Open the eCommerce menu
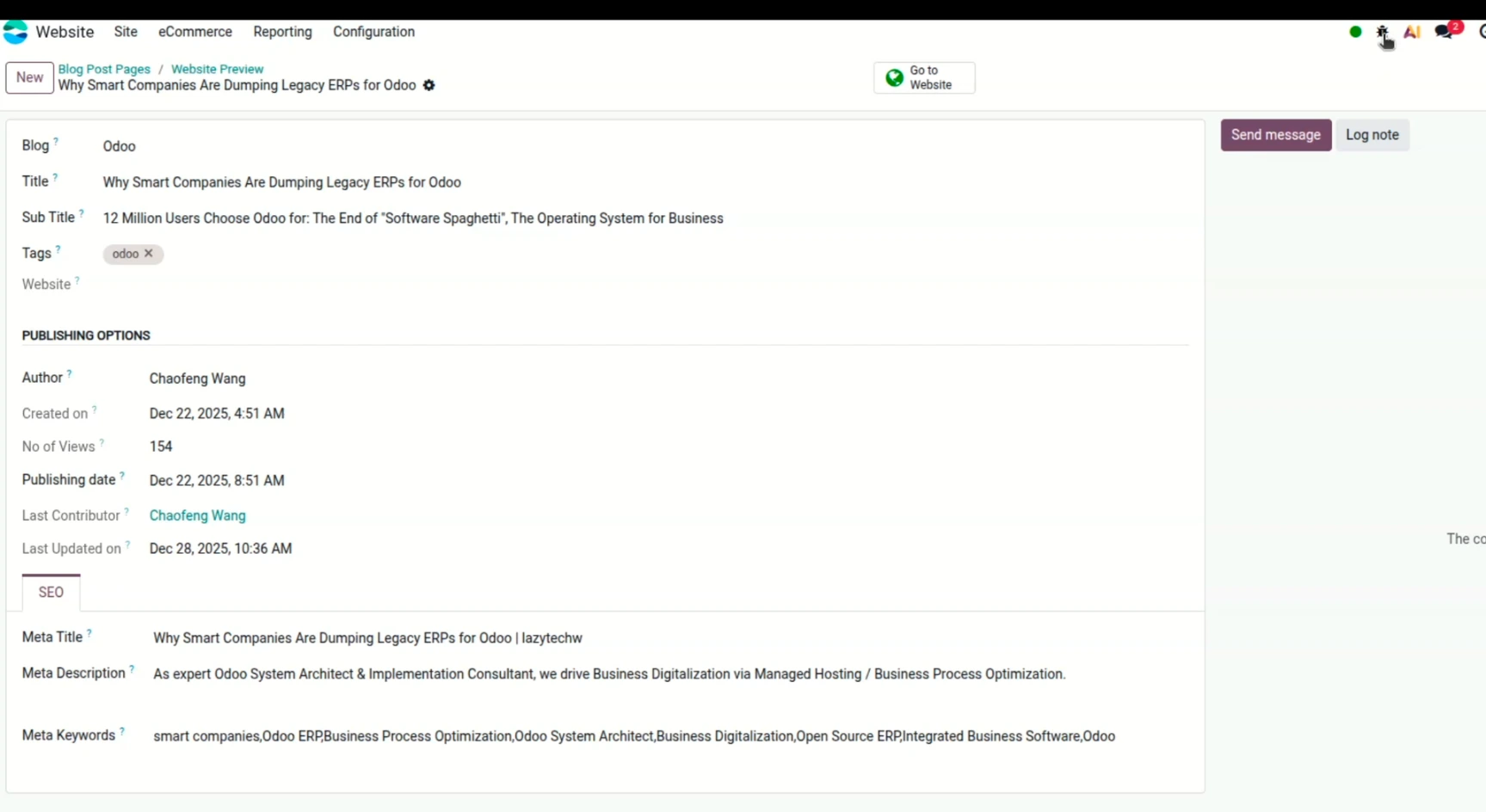 click(x=194, y=32)
